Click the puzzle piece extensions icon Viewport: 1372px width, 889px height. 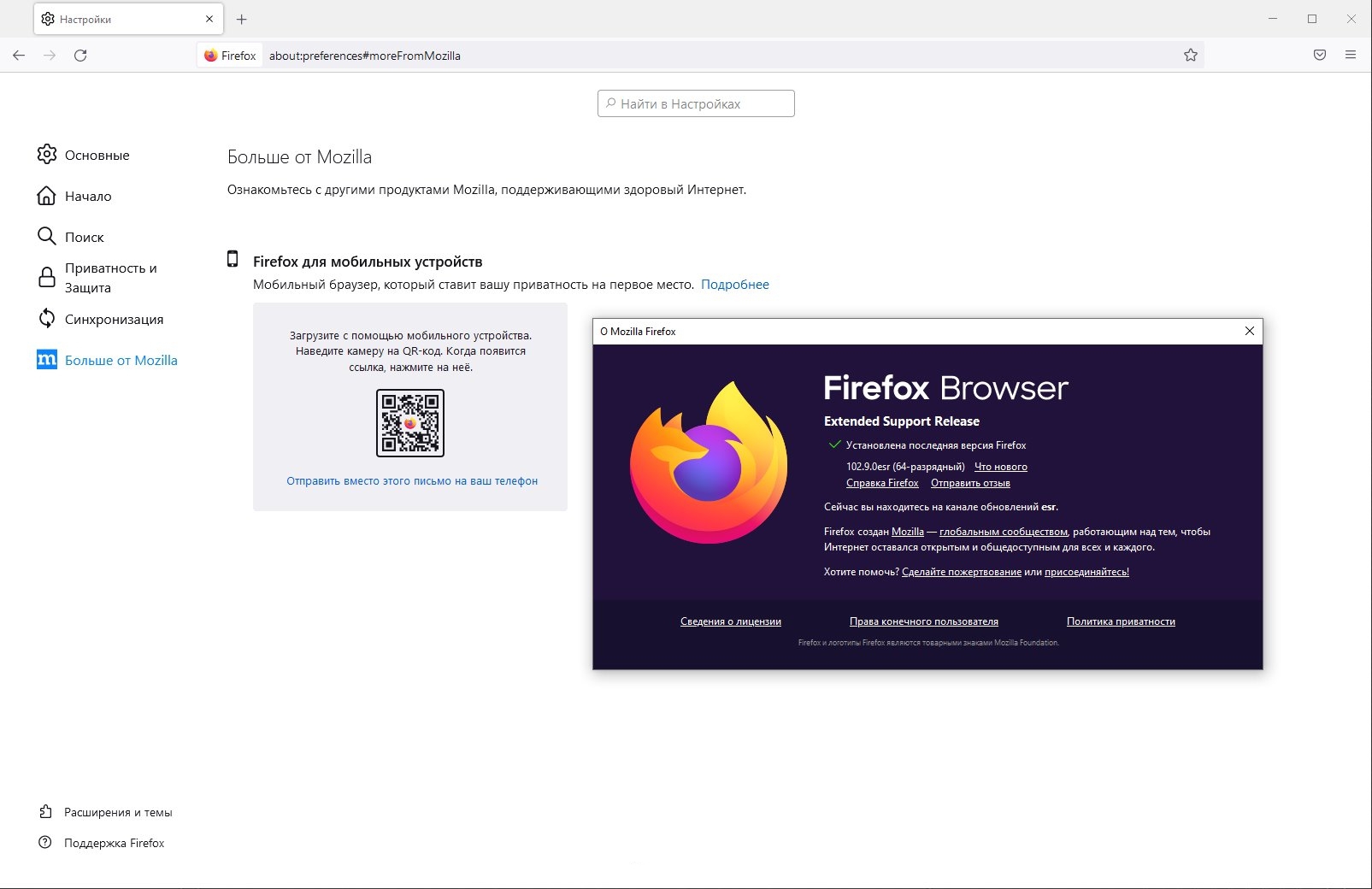pyautogui.click(x=45, y=811)
